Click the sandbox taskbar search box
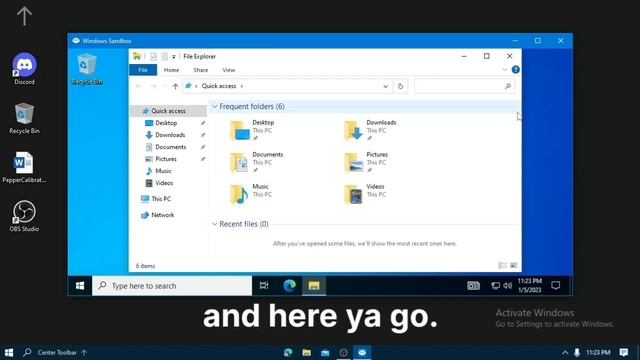 172,286
